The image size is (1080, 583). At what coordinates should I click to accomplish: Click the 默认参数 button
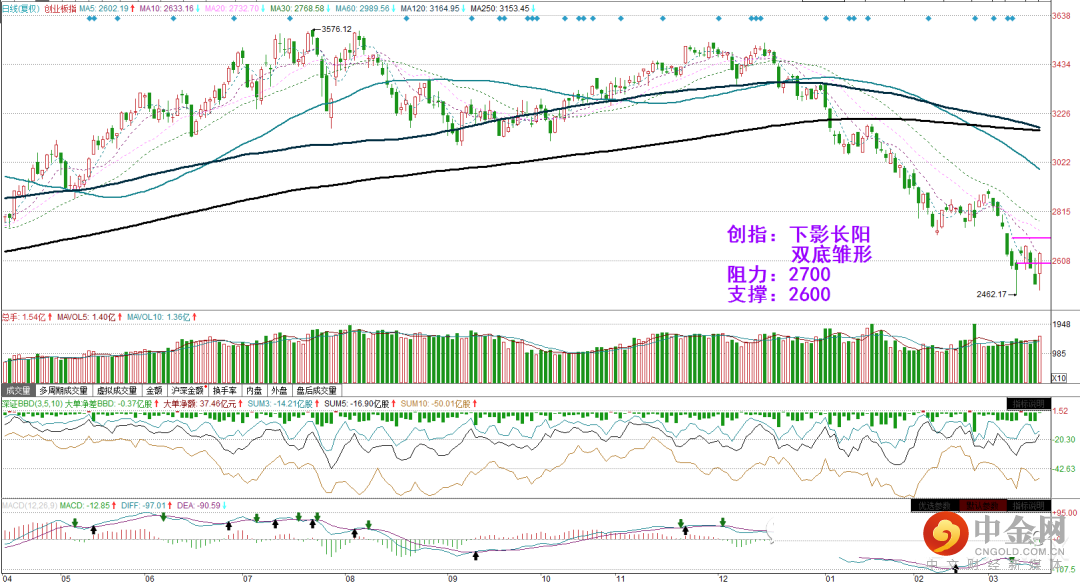coord(982,506)
